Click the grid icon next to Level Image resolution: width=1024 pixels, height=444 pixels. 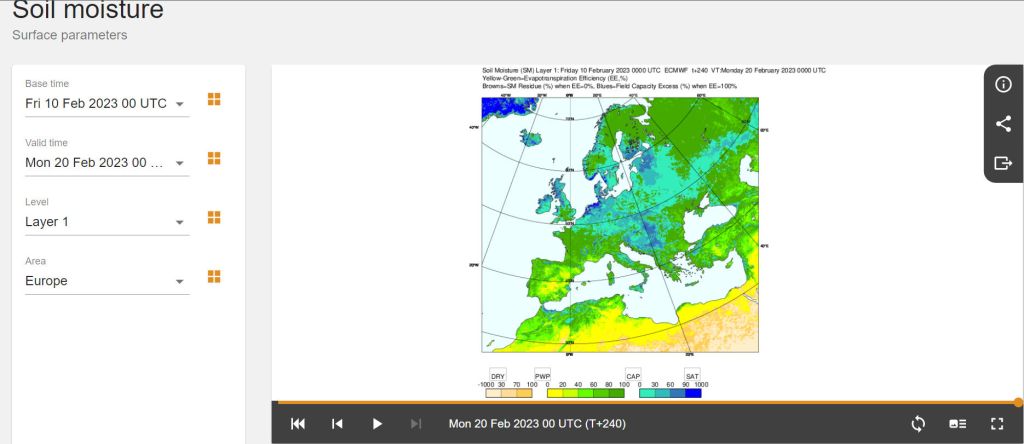(x=213, y=217)
